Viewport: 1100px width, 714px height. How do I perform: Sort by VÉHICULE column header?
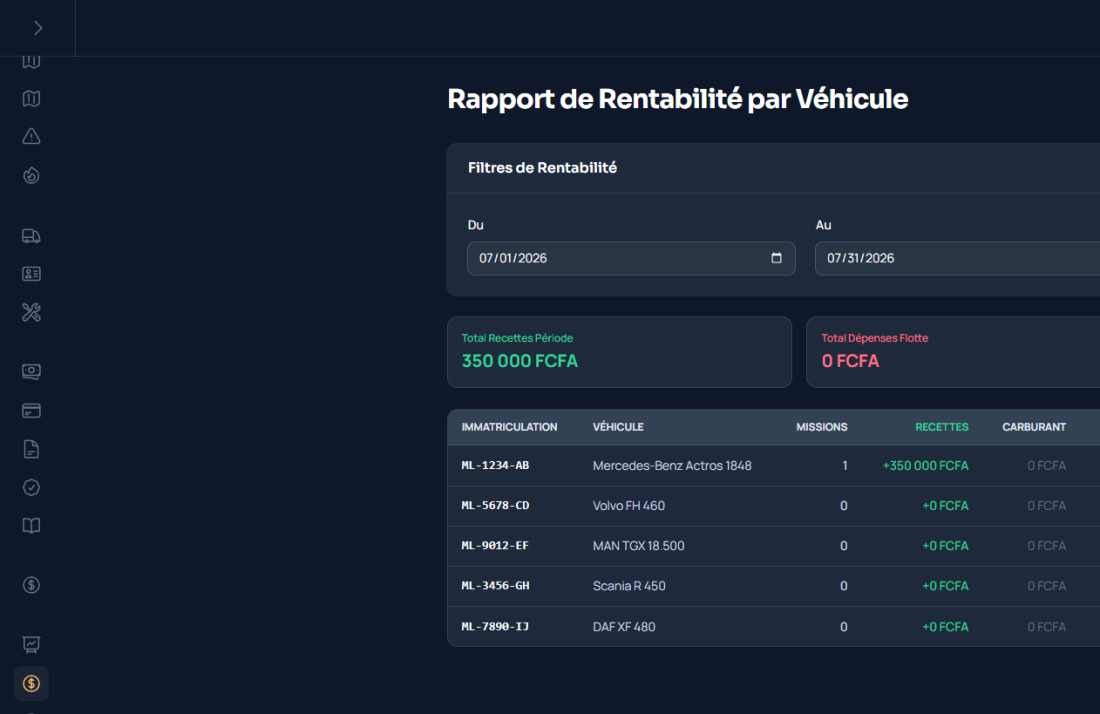point(618,427)
